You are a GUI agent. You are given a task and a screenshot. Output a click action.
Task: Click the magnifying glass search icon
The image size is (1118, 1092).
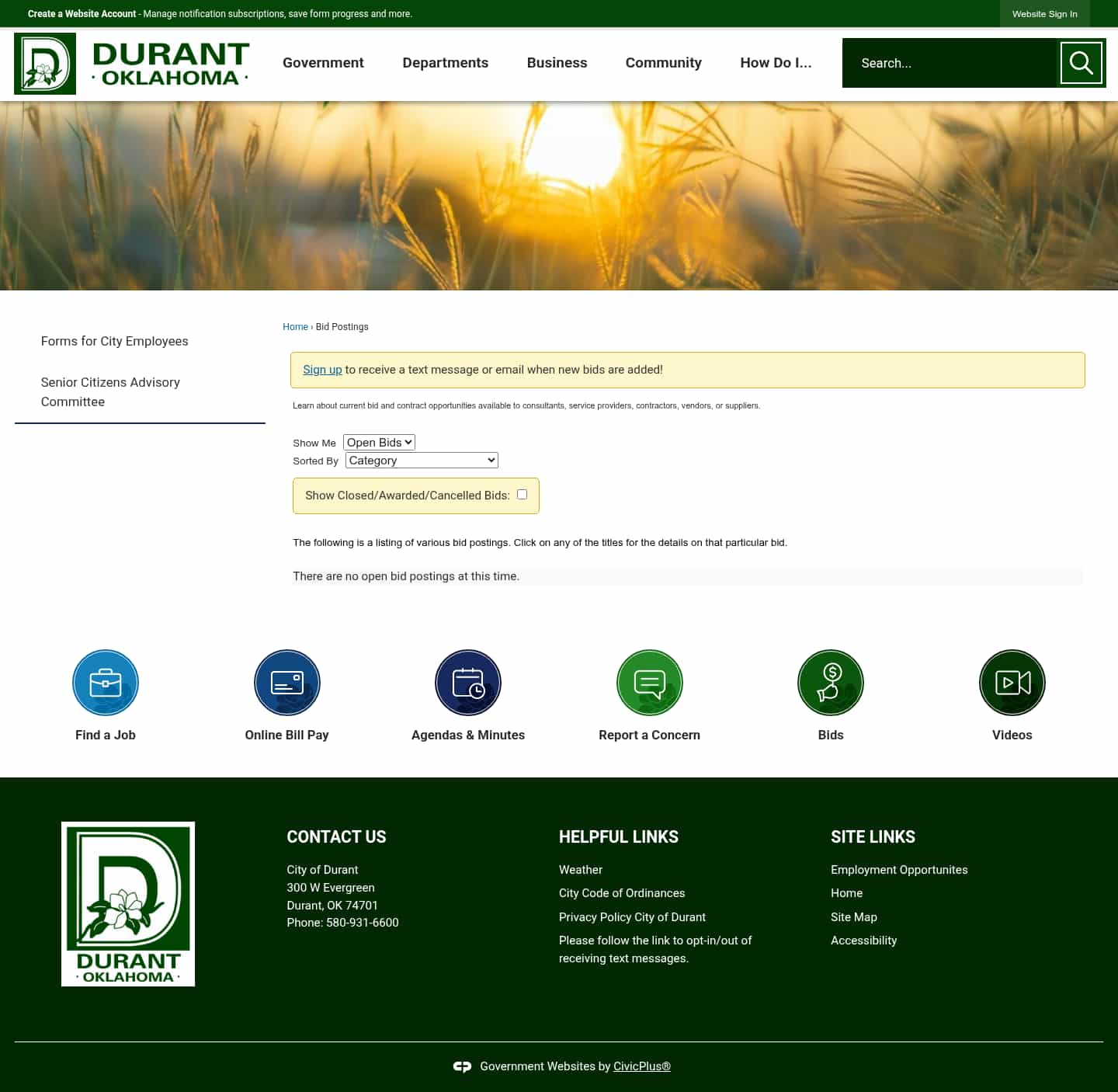[1082, 63]
